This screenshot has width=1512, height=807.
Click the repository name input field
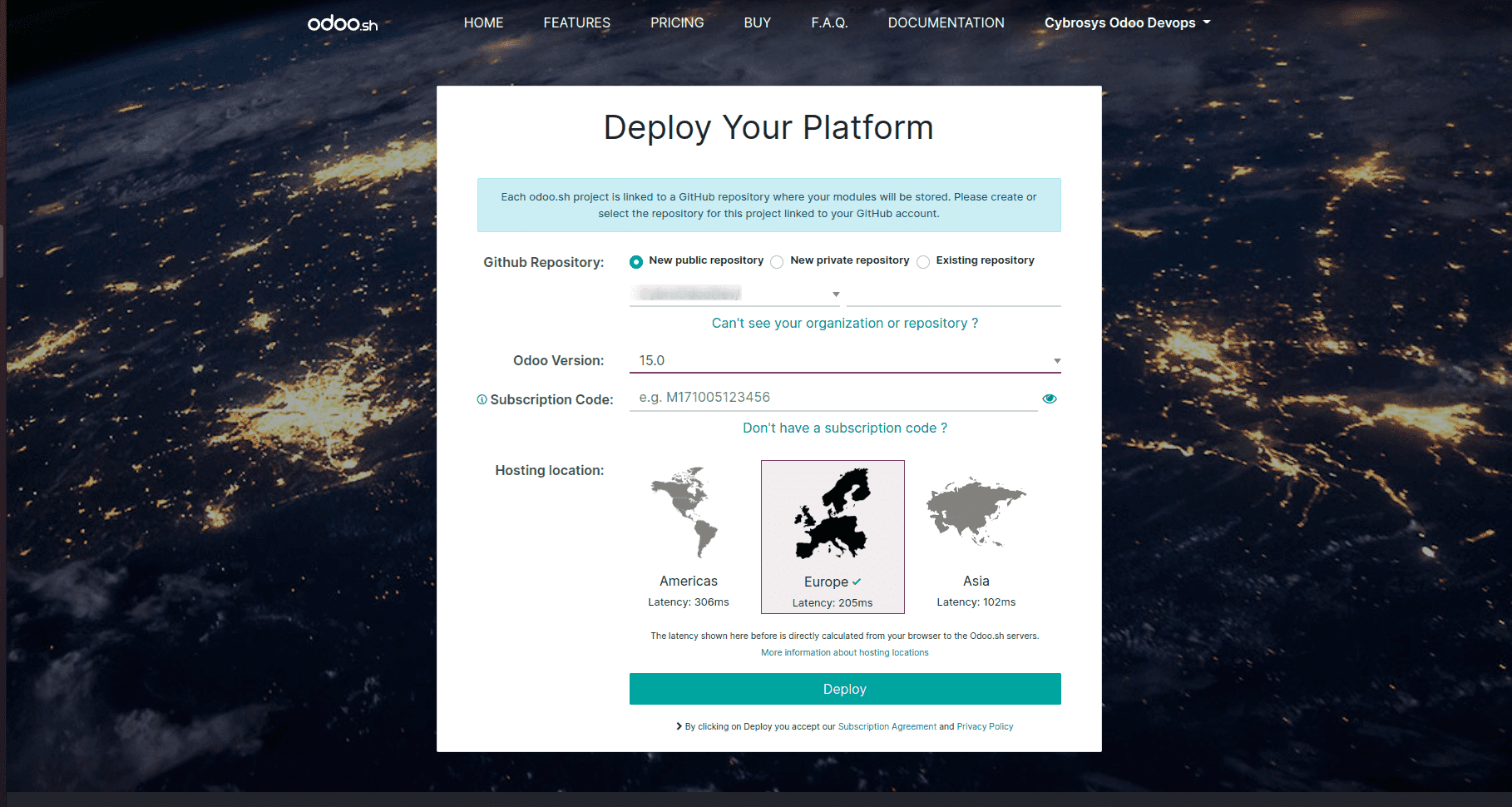pos(953,294)
